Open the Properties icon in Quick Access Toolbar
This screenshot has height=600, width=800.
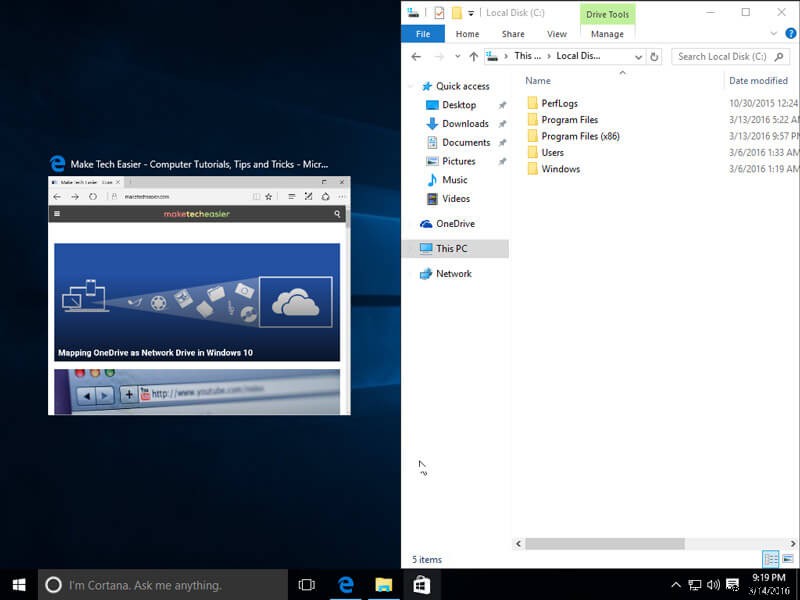(x=439, y=13)
